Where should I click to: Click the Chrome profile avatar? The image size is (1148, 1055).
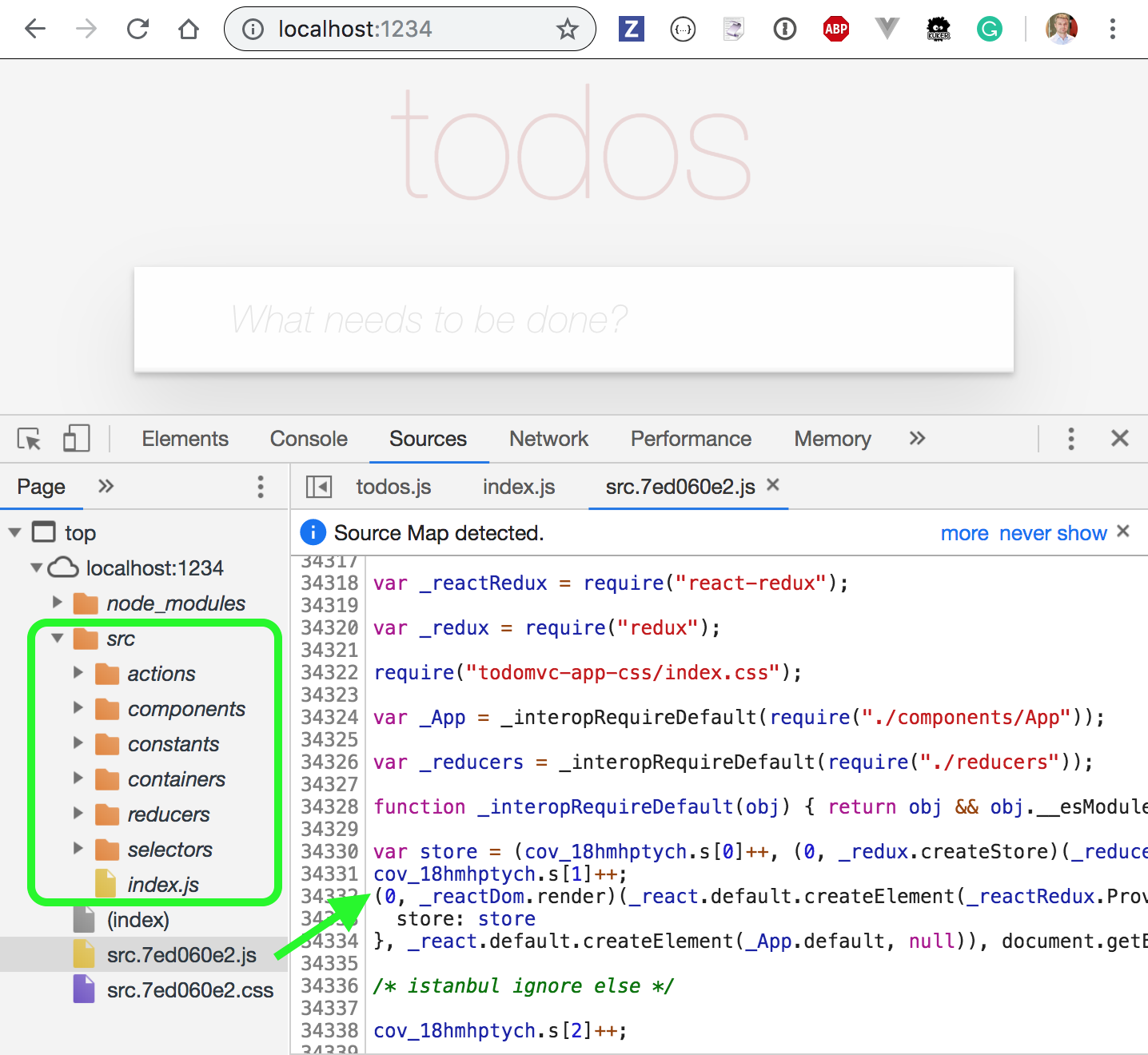pyautogui.click(x=1061, y=29)
